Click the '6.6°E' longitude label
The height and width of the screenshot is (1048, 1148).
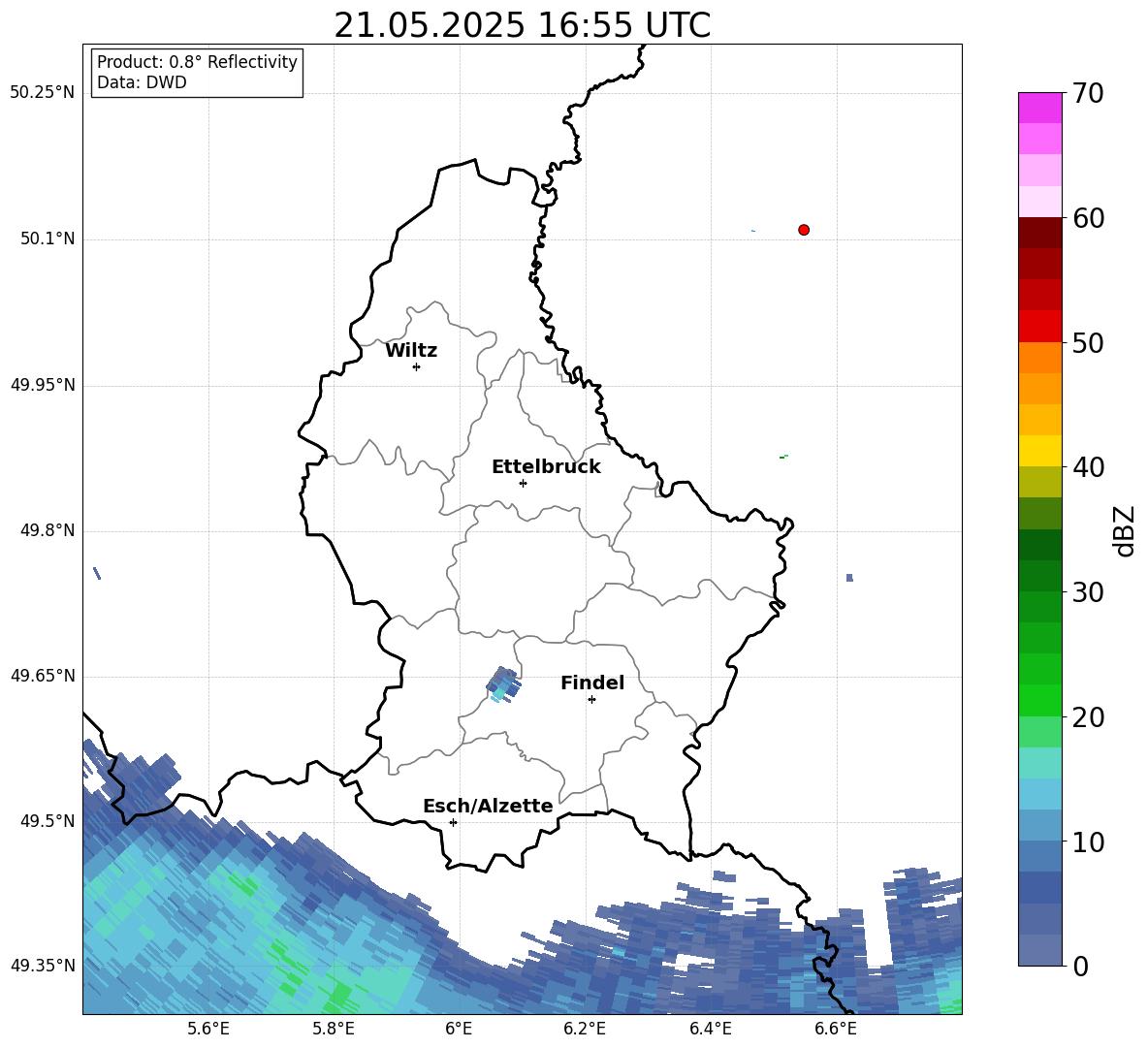[x=836, y=1029]
